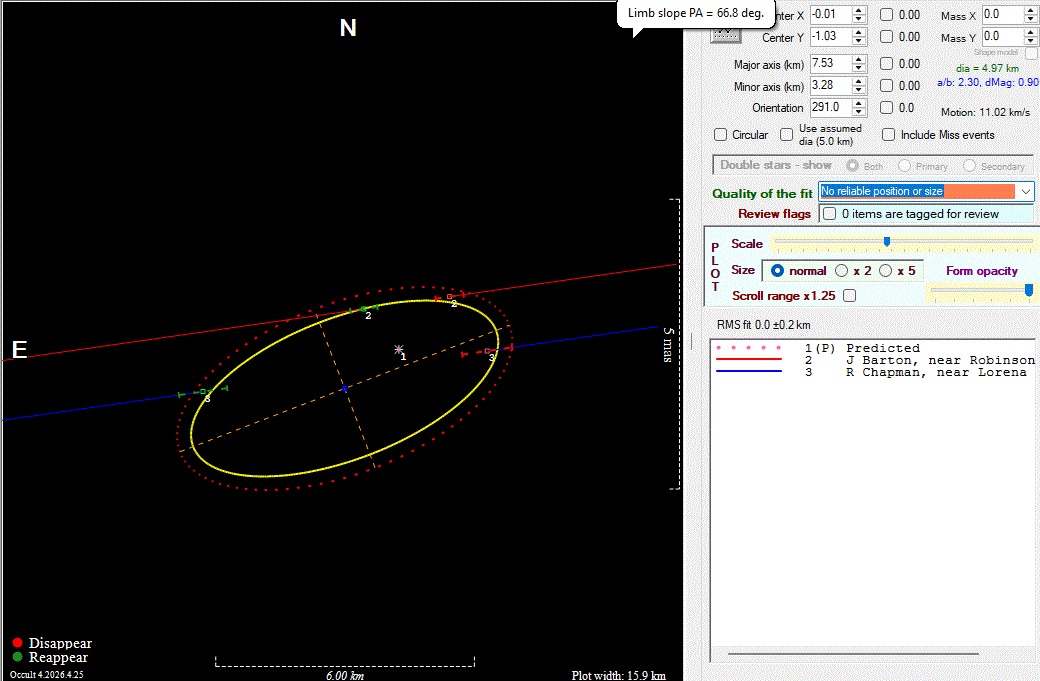Click the Mass X input field

click(1004, 15)
